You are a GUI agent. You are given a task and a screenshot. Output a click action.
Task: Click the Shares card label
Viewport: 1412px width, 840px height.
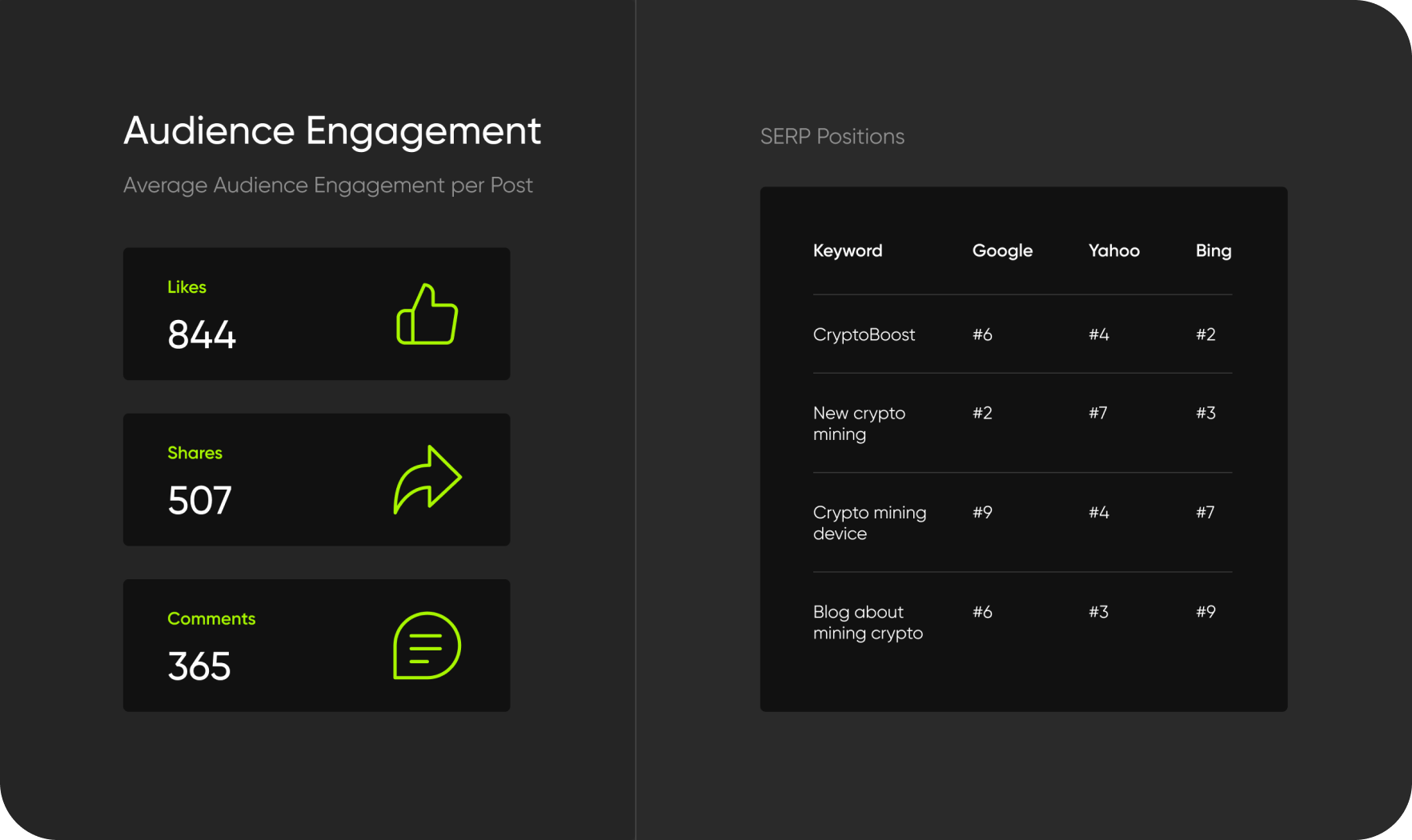[195, 453]
